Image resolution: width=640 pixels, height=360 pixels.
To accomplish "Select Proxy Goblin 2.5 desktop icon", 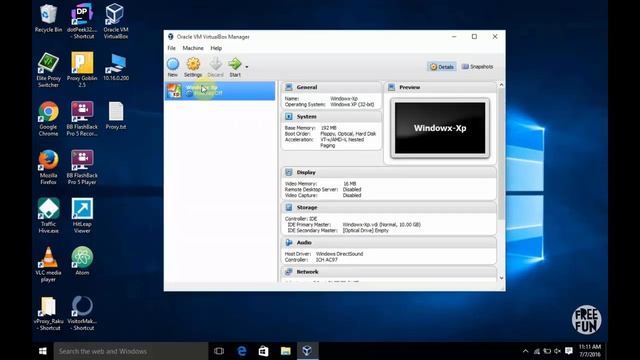I will (82, 70).
